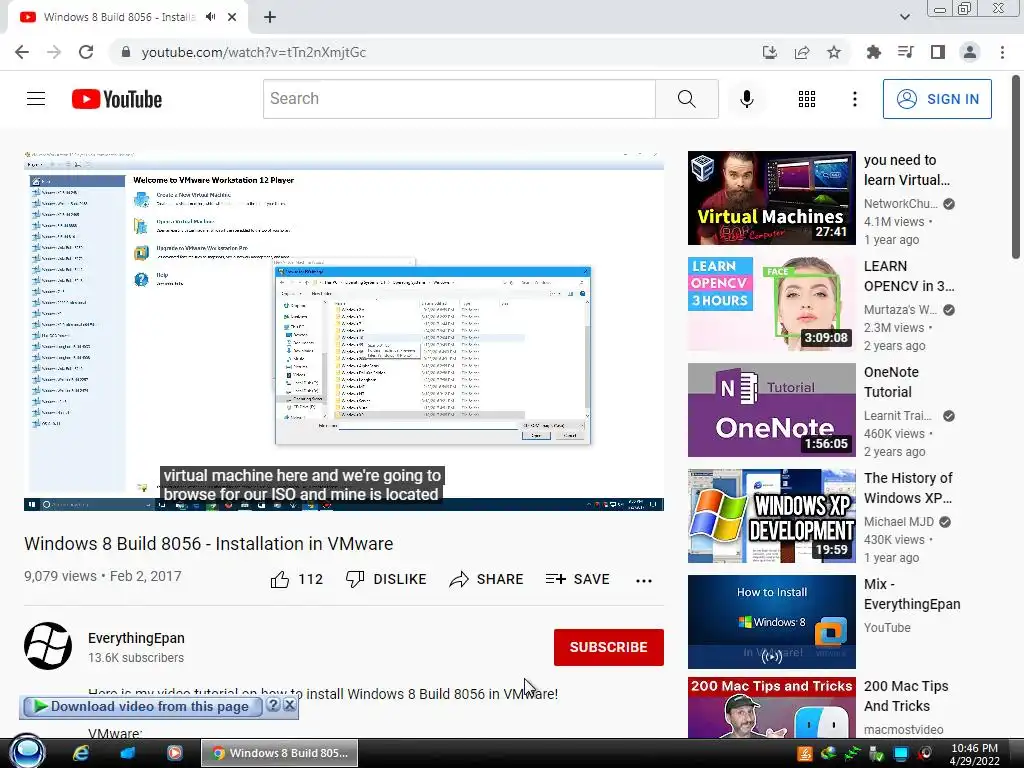The height and width of the screenshot is (768, 1024).
Task: Launch Internet Explorer from taskbar
Action: (81, 753)
